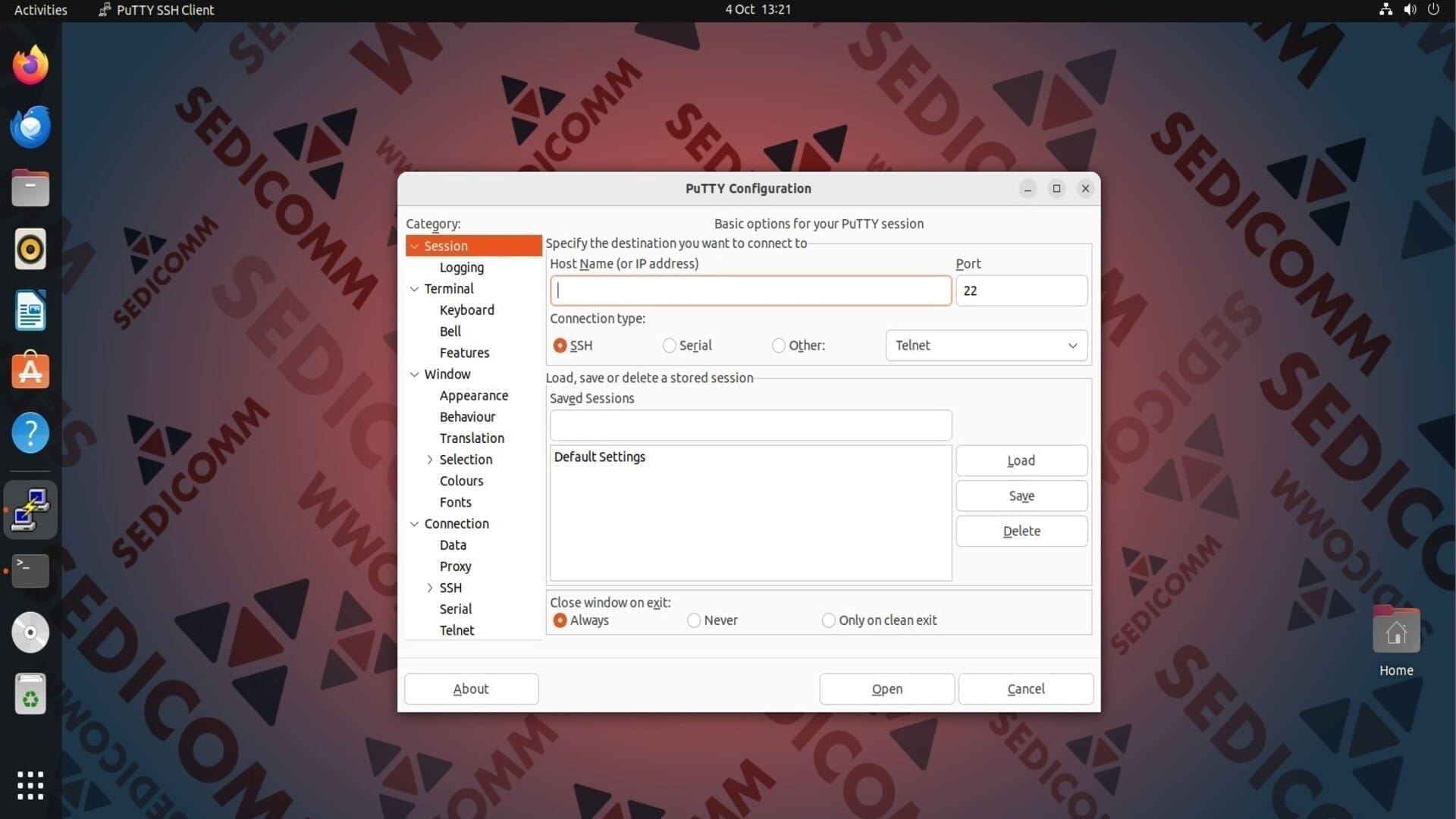1456x819 pixels.
Task: Select the Colours category
Action: (461, 481)
